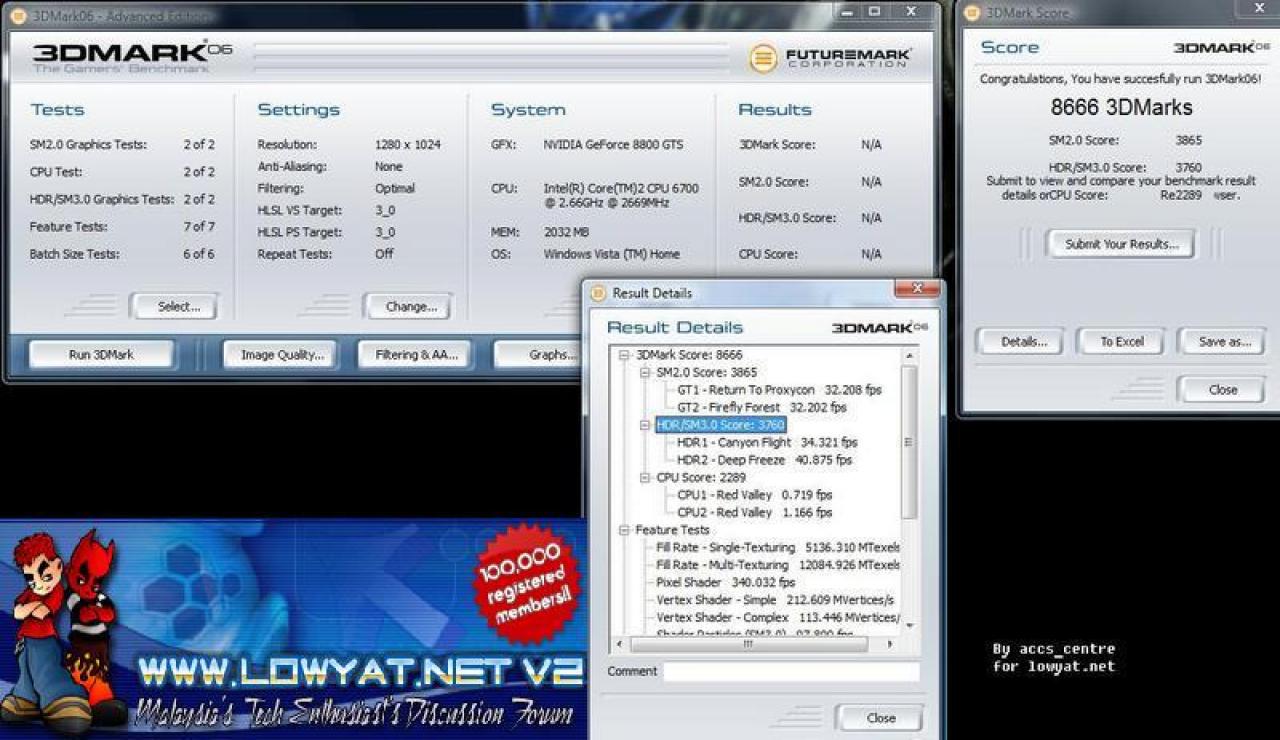Collapse the HDR/SM3.0 Score: 3760 node
1280x740 pixels.
[x=645, y=425]
